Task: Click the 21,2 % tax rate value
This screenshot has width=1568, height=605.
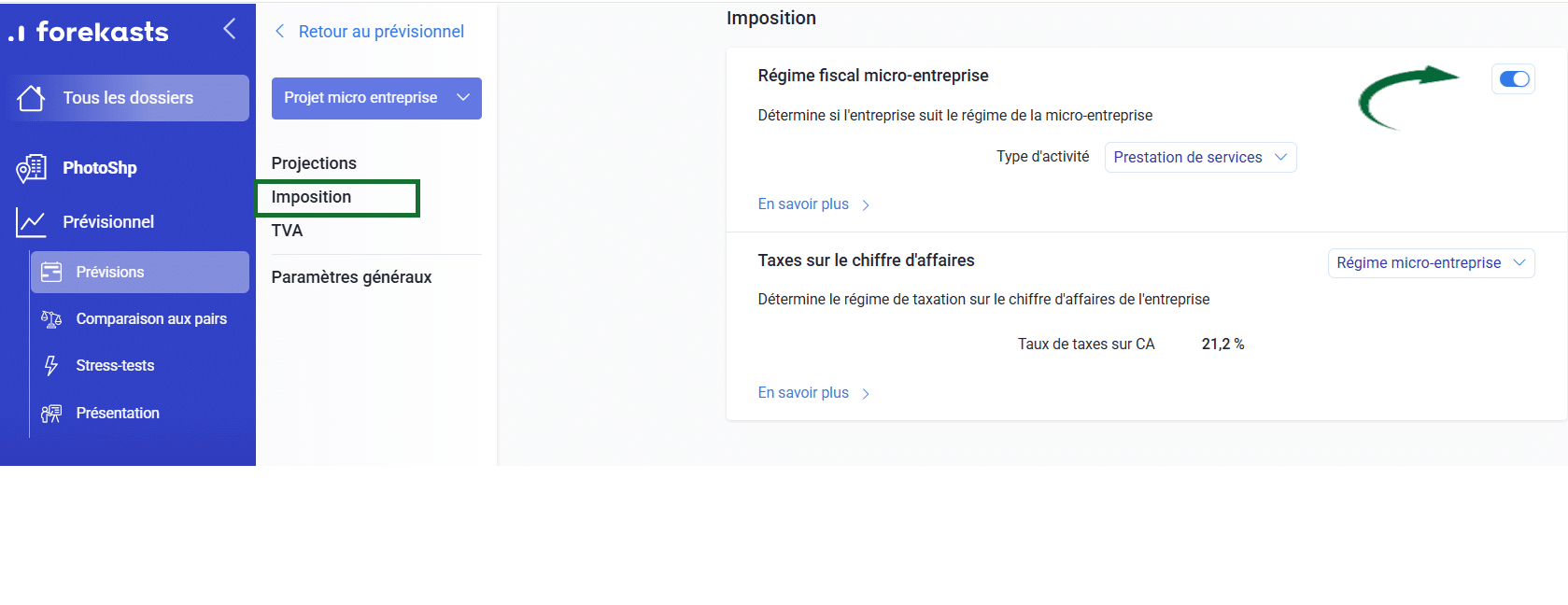Action: coord(1222,345)
